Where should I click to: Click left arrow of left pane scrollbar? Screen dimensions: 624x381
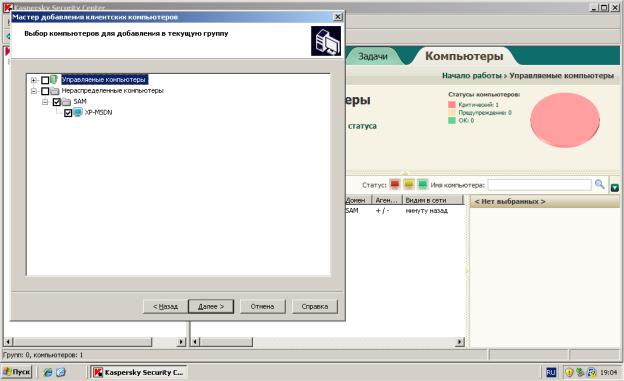(8, 342)
